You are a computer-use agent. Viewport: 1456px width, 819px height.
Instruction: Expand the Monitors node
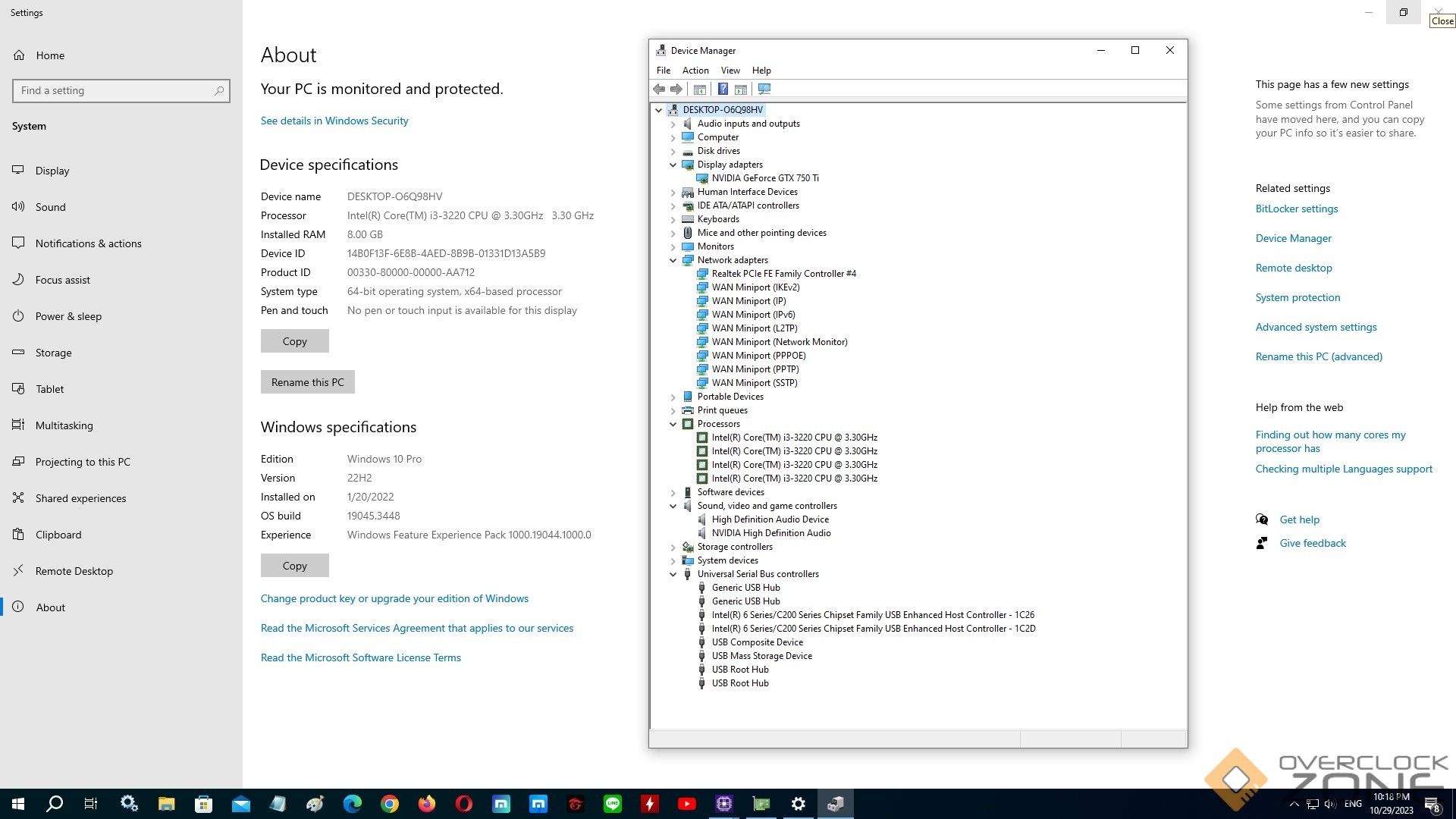tap(673, 246)
